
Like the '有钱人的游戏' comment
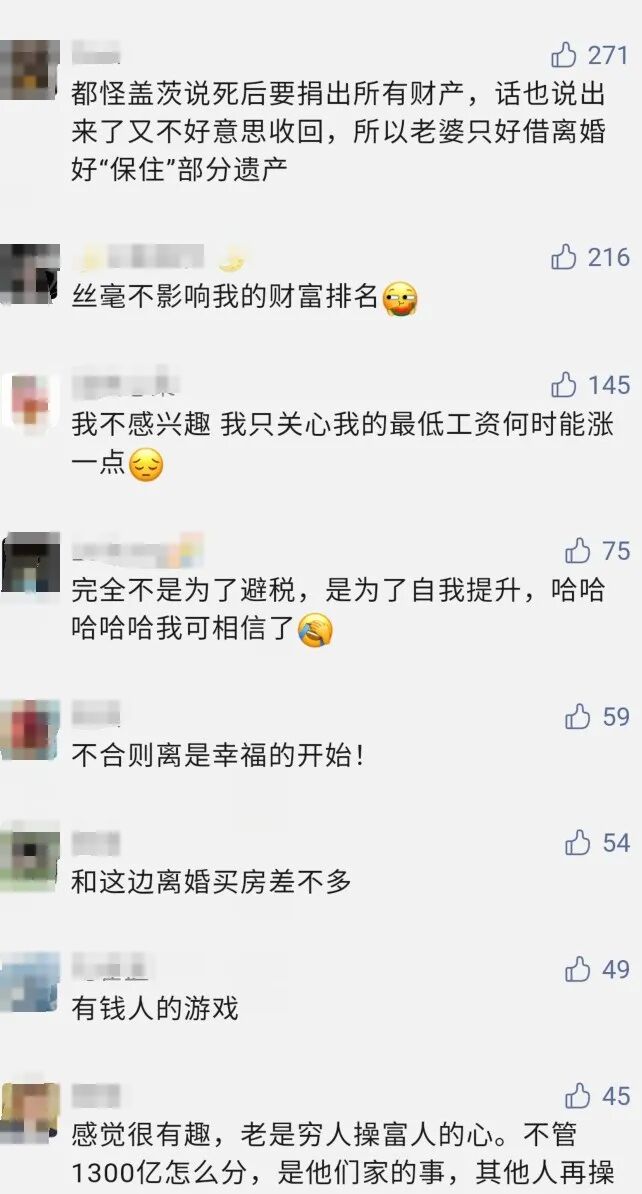(x=578, y=969)
